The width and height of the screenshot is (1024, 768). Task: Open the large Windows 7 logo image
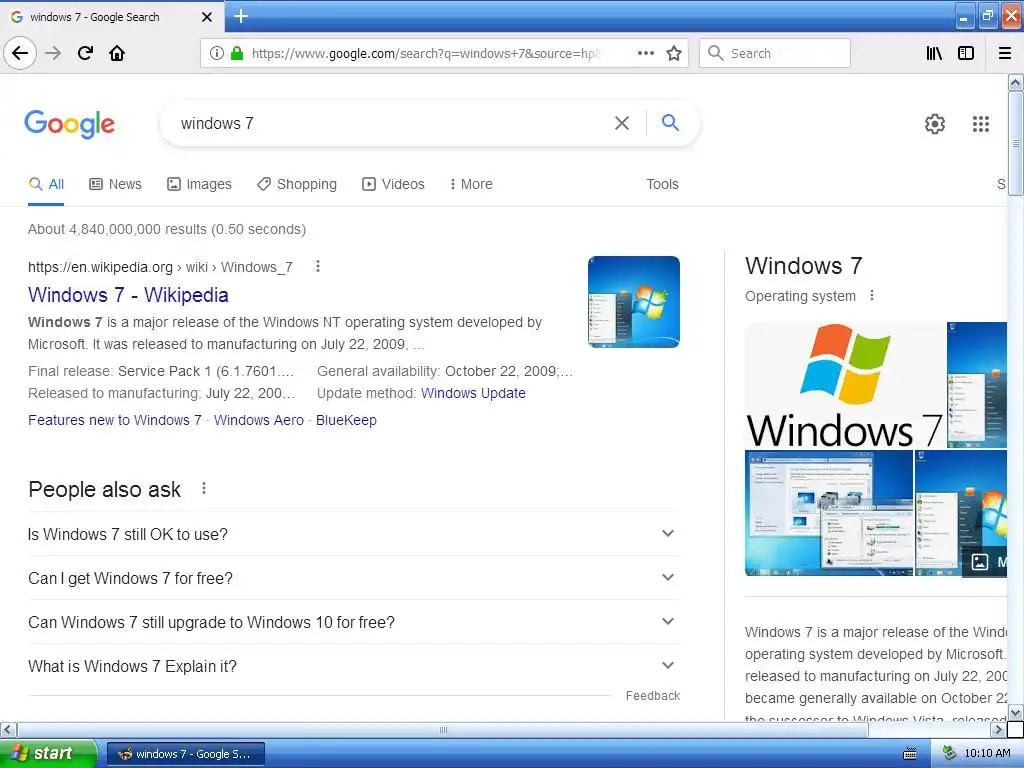click(x=844, y=384)
